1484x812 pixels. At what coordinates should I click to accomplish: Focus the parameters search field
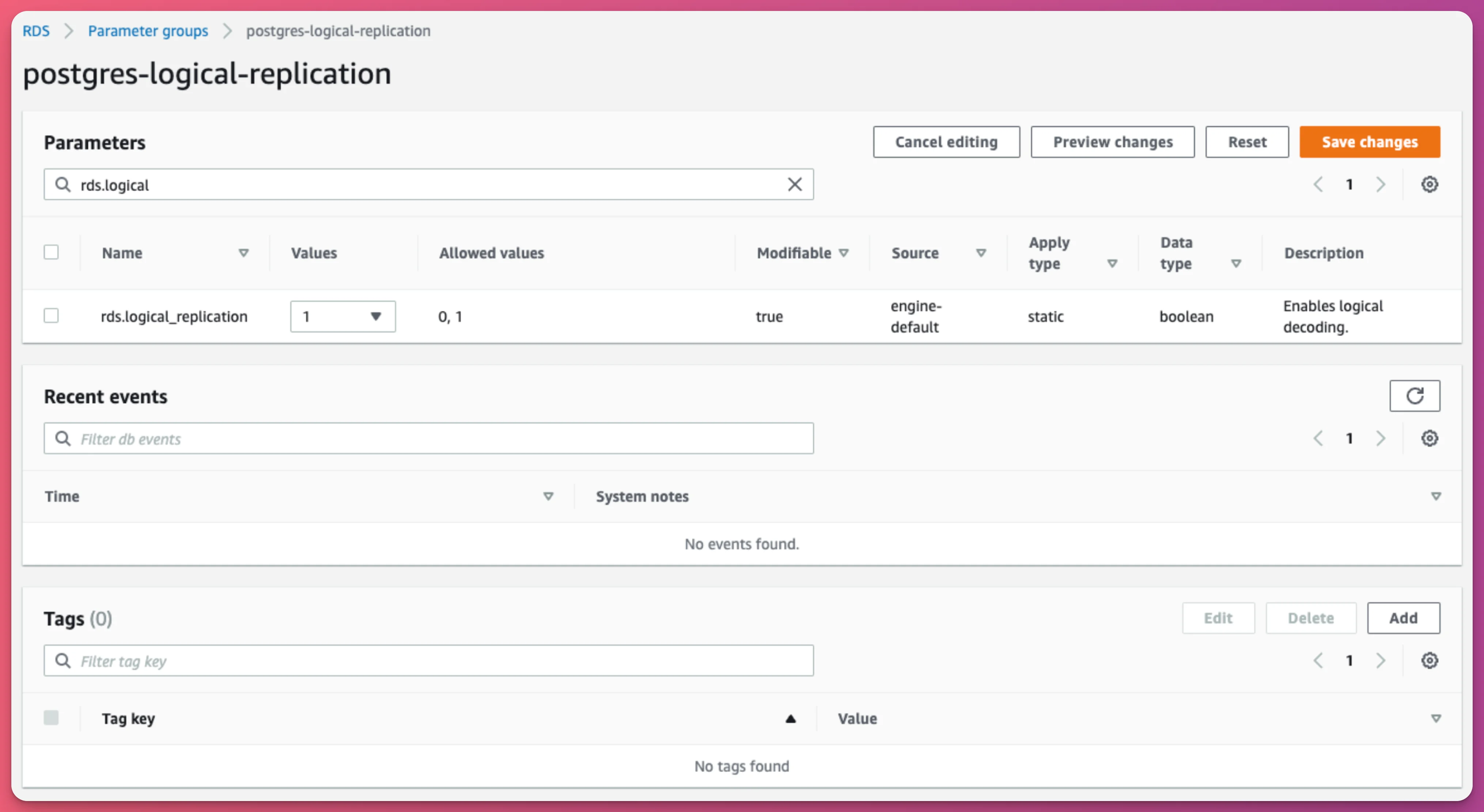point(429,184)
